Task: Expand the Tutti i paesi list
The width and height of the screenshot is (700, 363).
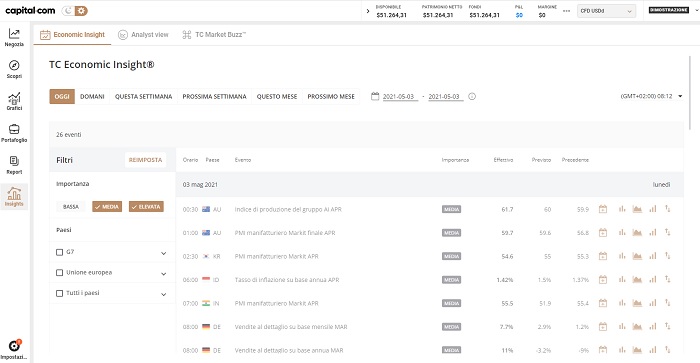Action: click(x=163, y=294)
